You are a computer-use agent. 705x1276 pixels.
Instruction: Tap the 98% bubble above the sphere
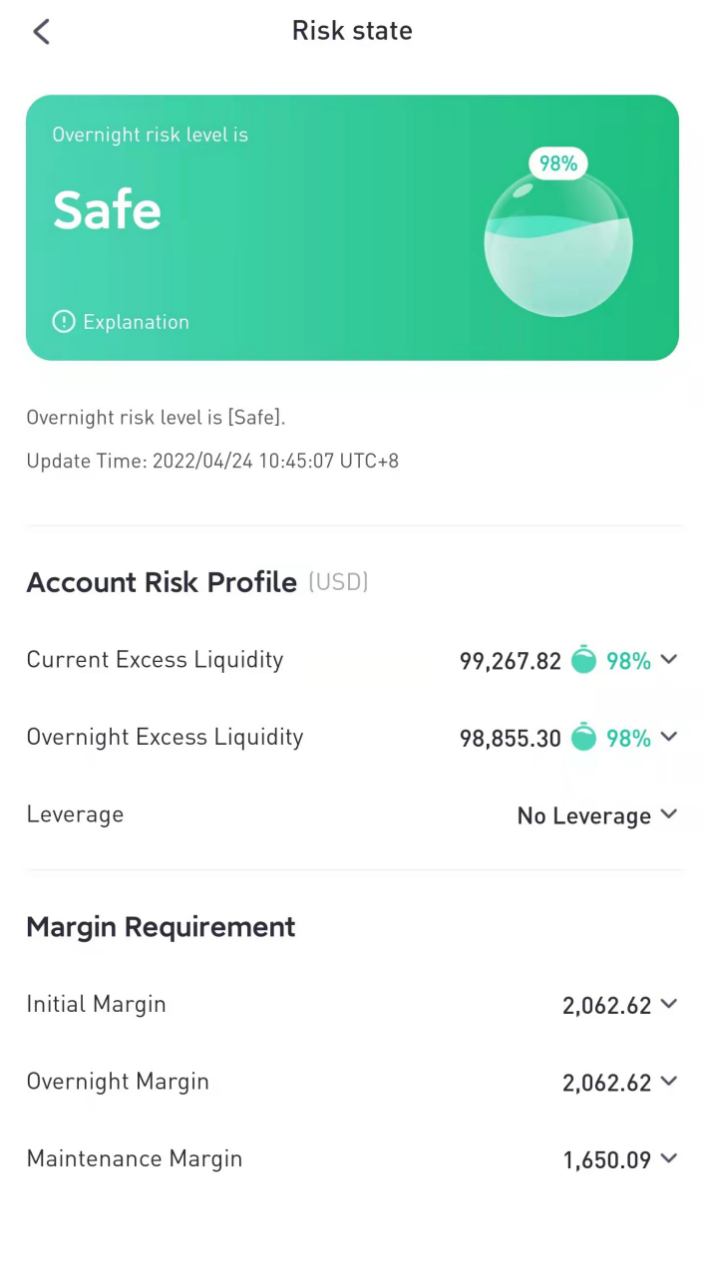point(558,164)
